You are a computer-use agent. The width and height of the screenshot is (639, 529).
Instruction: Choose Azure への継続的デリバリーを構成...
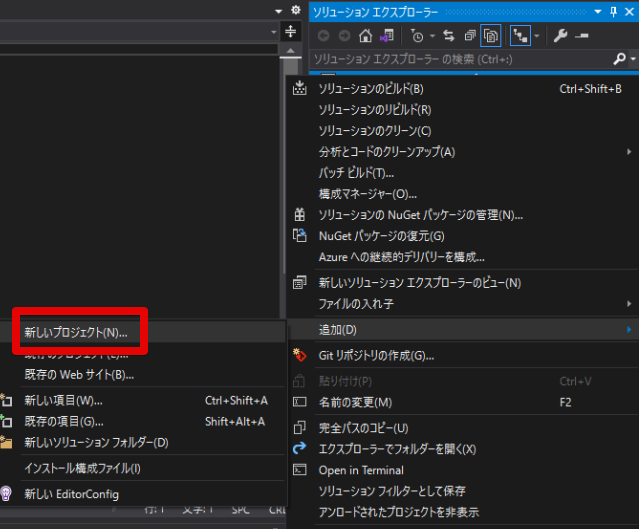coord(462,257)
